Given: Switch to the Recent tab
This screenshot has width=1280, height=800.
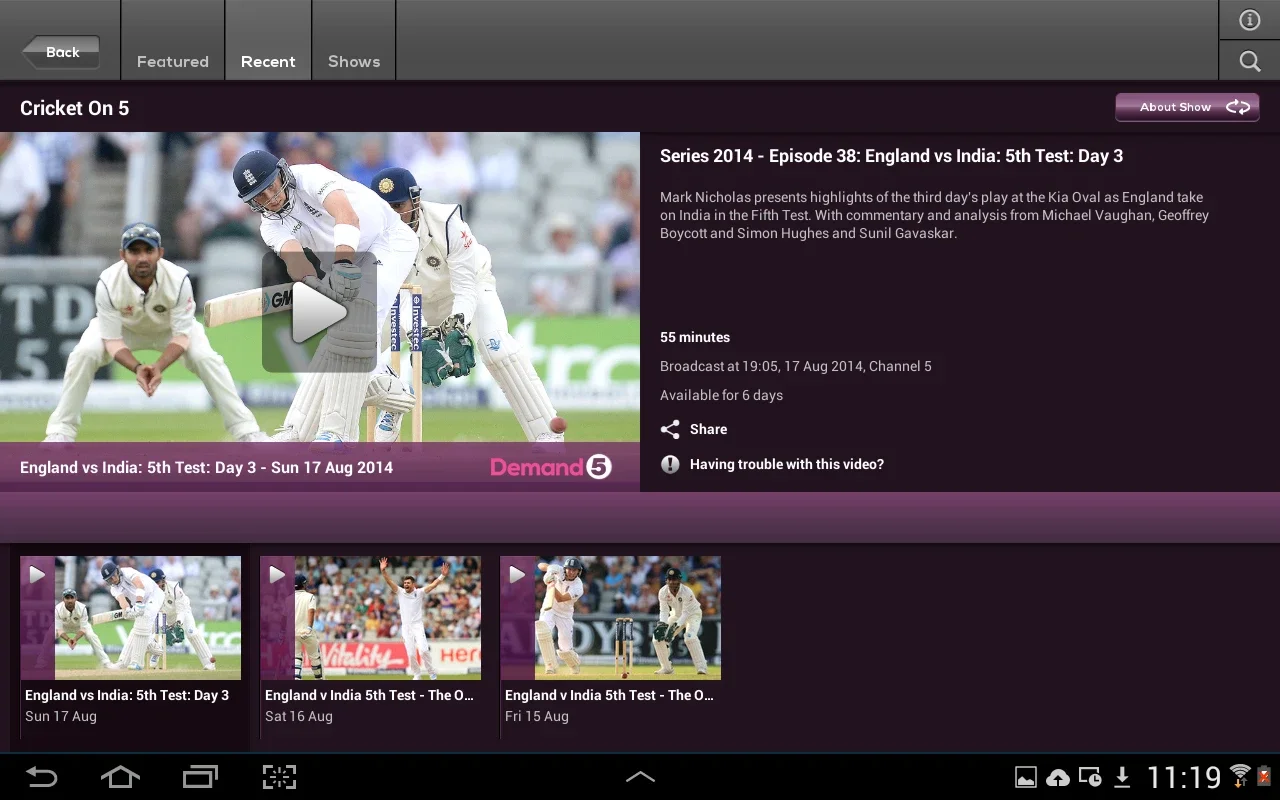Looking at the screenshot, I should (x=268, y=40).
